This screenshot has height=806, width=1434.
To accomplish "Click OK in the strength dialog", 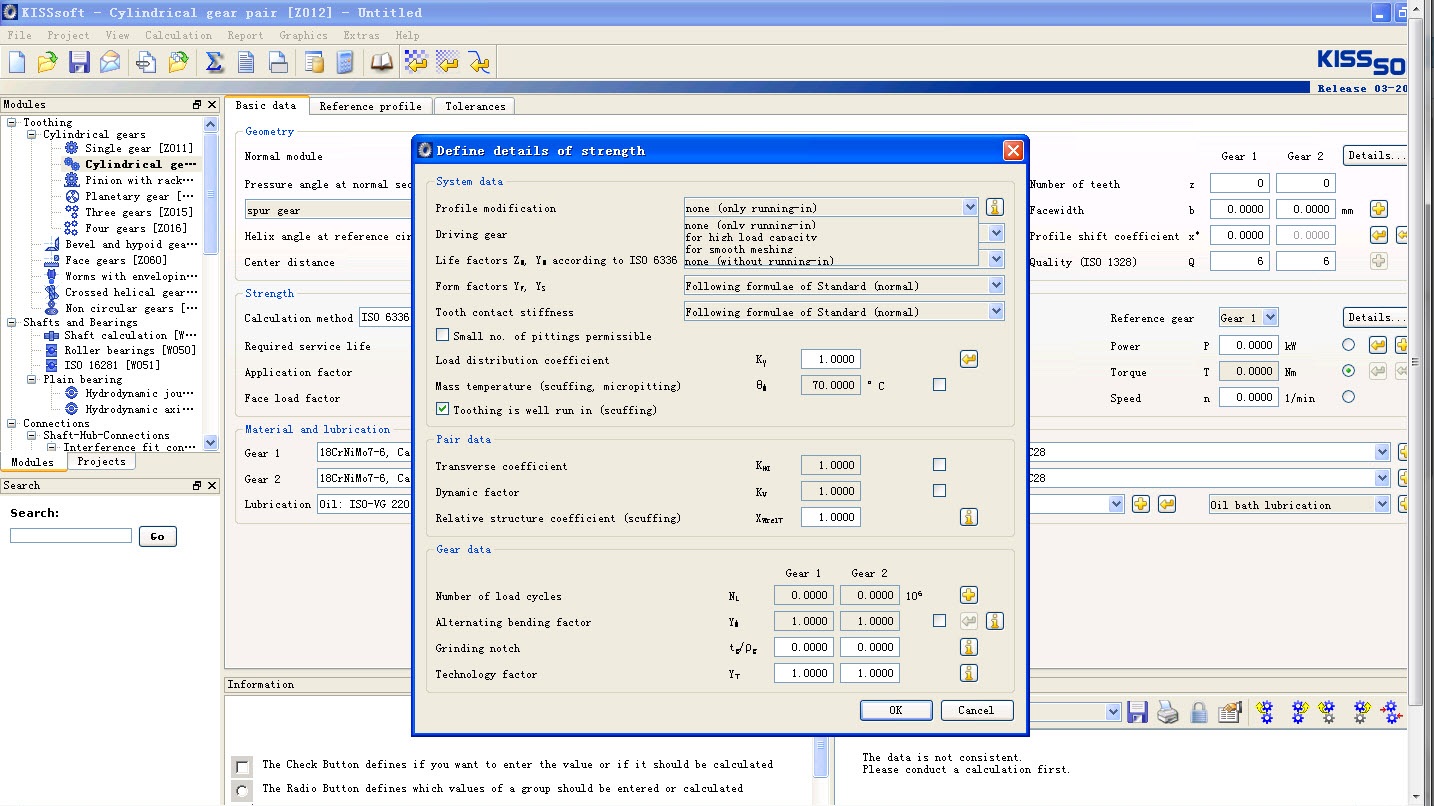I will point(896,710).
